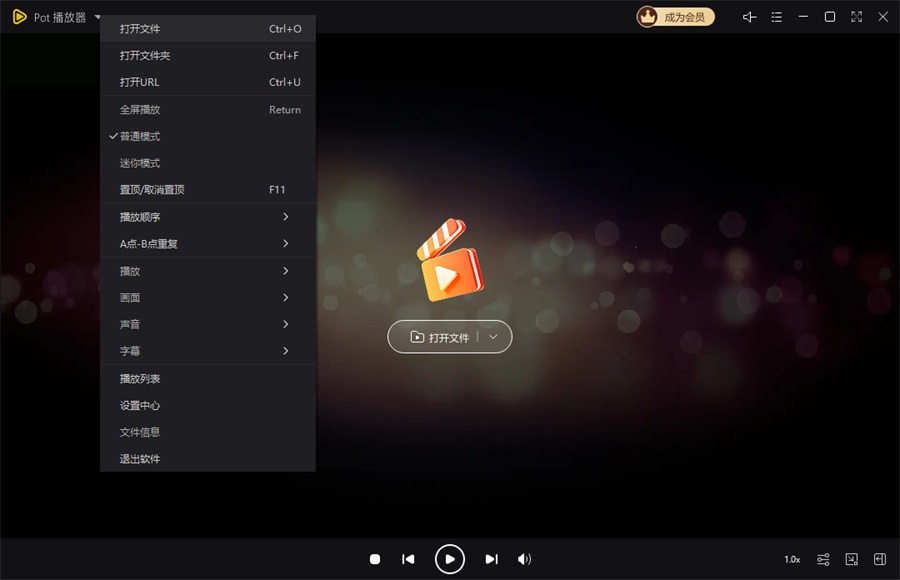Open the equalizer settings sliders icon
900x580 pixels.
(x=823, y=559)
